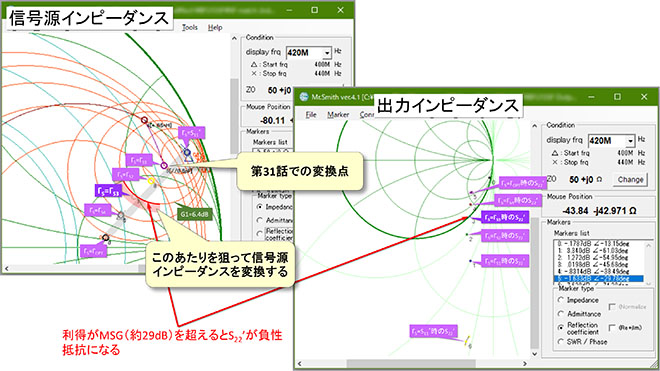Click the scroll-down arrow of right chart pane
660x371 pixels.
coord(535,353)
